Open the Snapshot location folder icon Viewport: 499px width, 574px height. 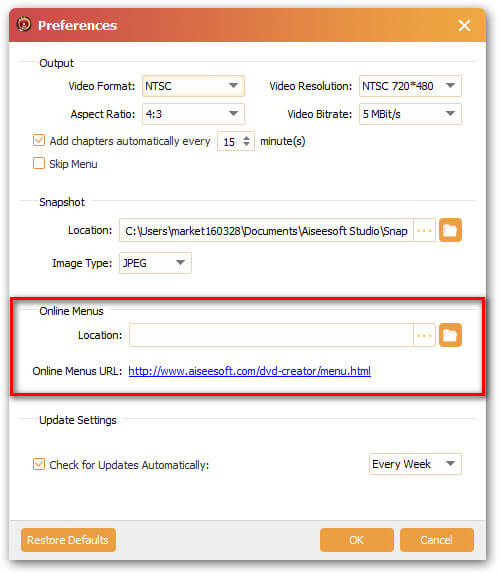click(450, 230)
